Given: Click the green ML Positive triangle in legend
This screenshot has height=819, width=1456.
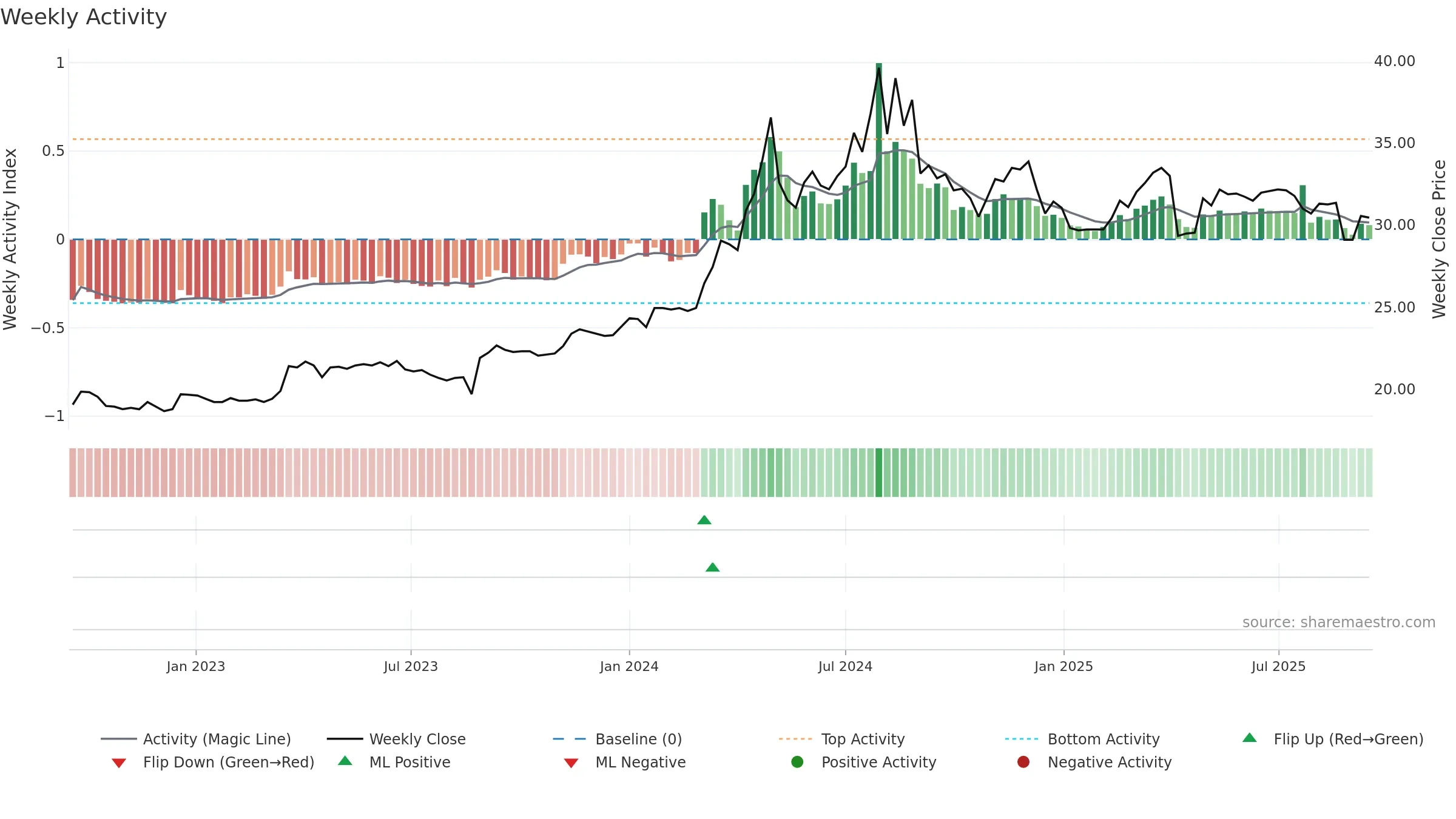Looking at the screenshot, I should 345,761.
